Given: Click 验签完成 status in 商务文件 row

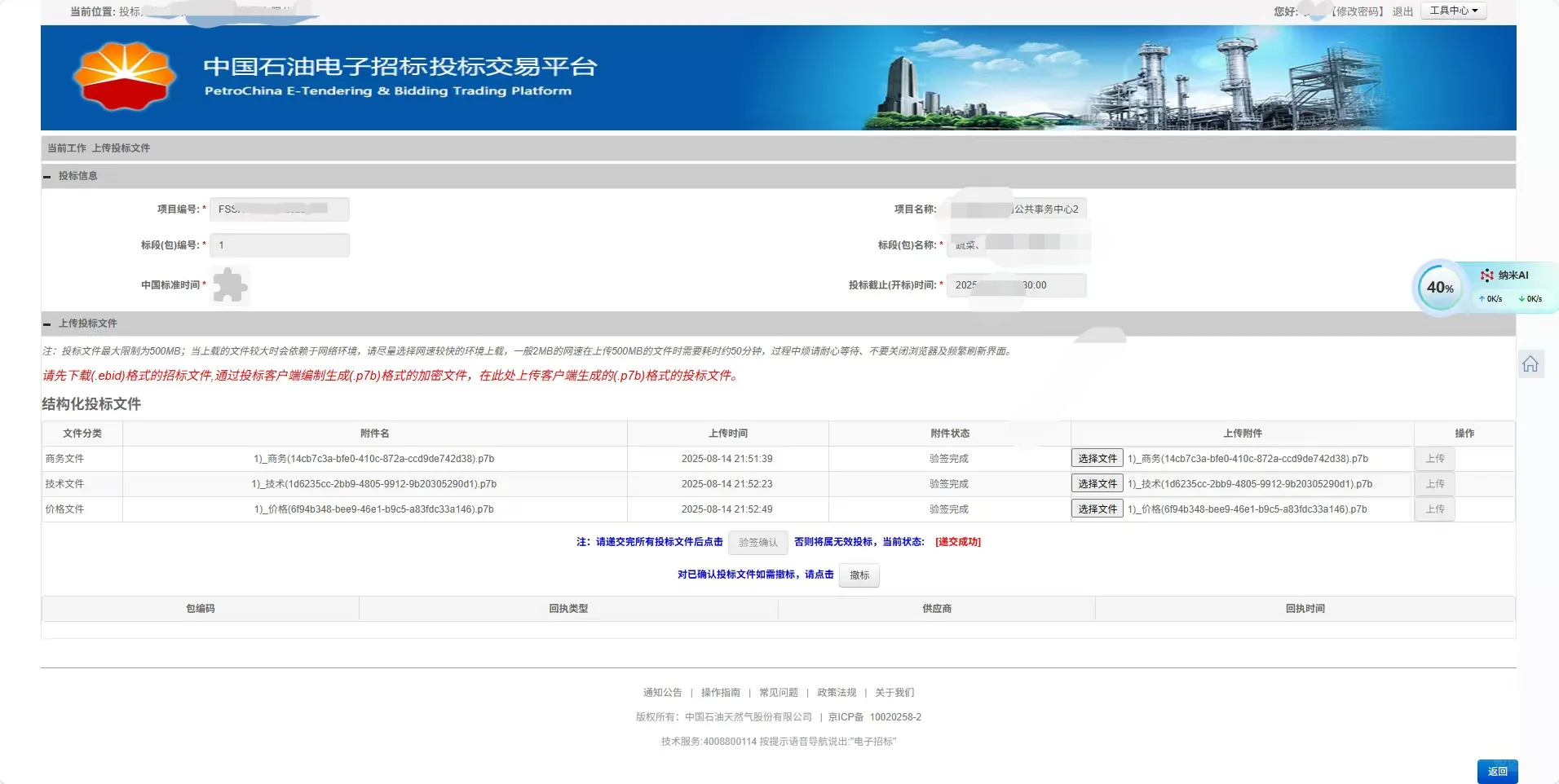Looking at the screenshot, I should [949, 459].
